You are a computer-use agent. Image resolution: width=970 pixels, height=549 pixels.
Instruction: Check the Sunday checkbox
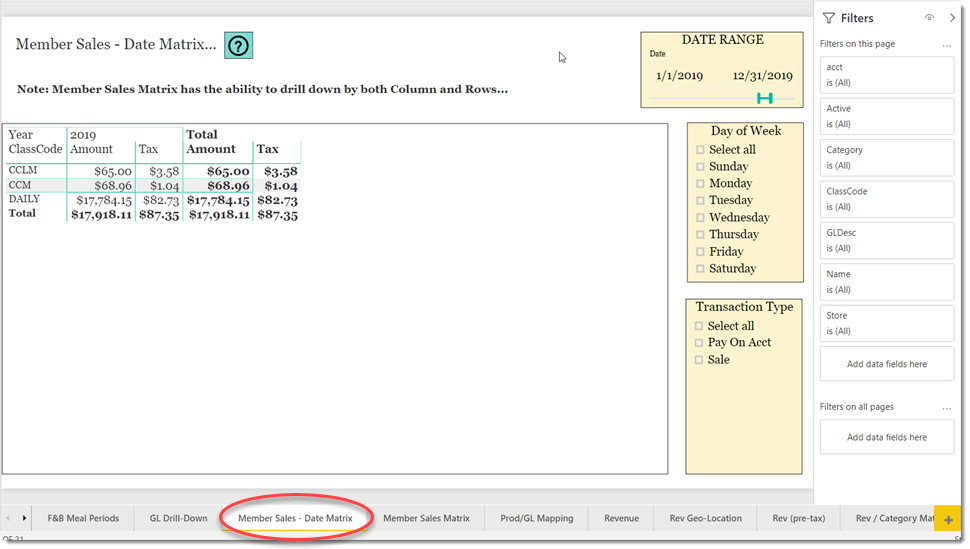point(700,166)
